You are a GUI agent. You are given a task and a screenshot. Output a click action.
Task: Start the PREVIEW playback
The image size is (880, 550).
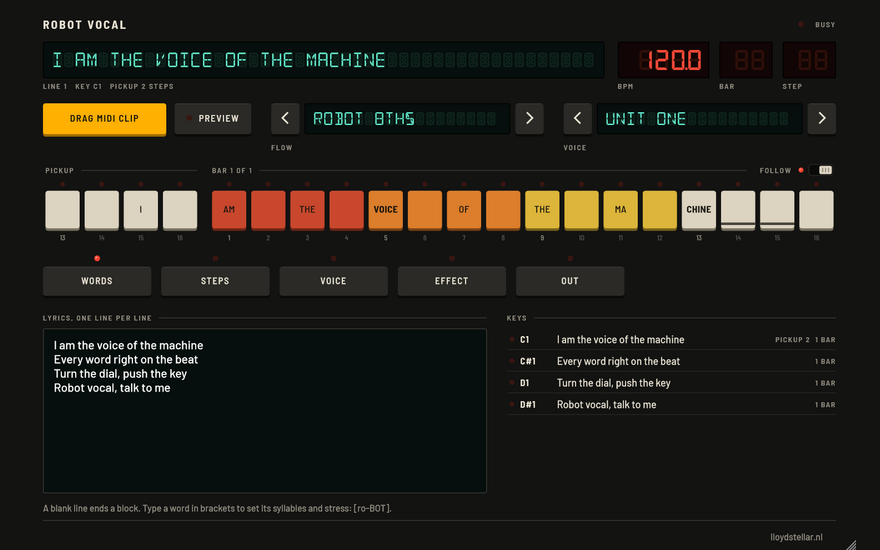point(213,118)
